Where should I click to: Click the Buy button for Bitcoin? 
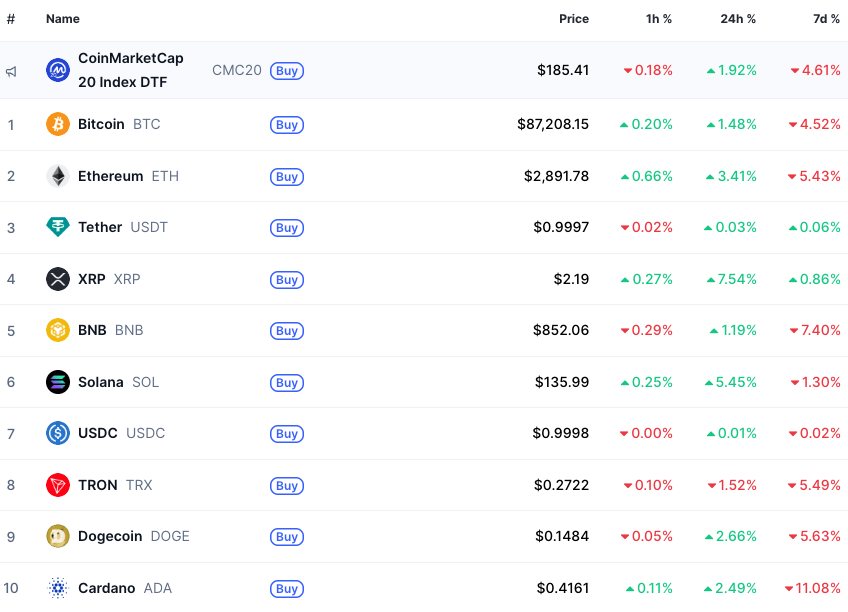[x=287, y=124]
